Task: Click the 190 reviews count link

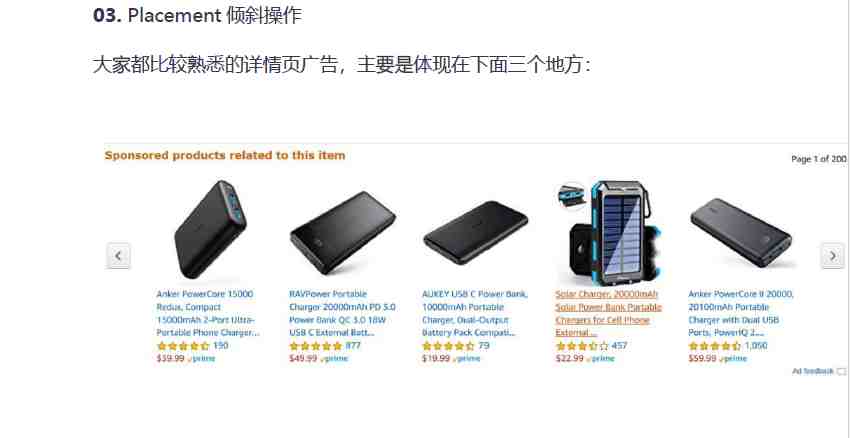Action: click(221, 346)
